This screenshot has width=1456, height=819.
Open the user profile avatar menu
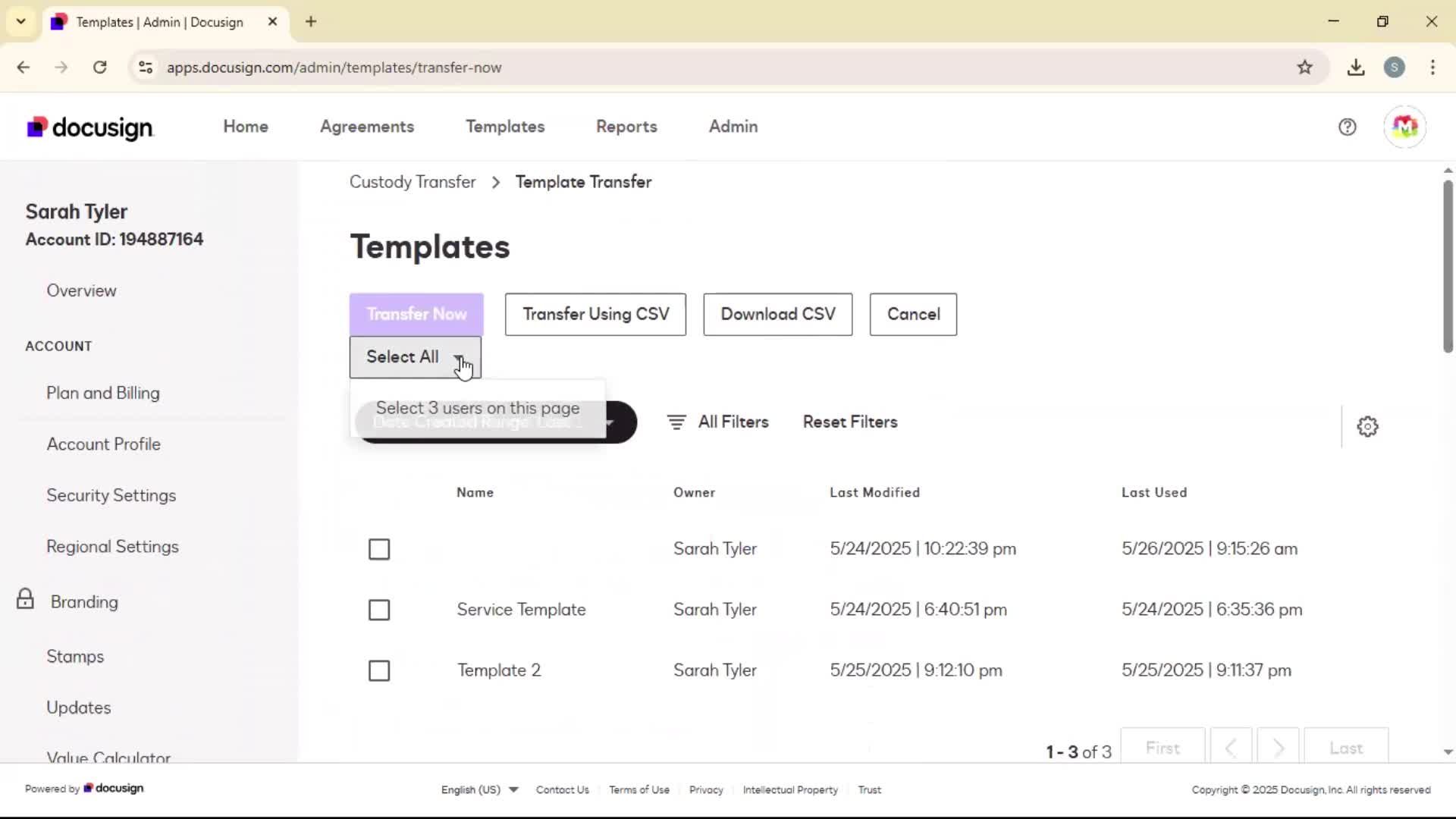[1404, 127]
